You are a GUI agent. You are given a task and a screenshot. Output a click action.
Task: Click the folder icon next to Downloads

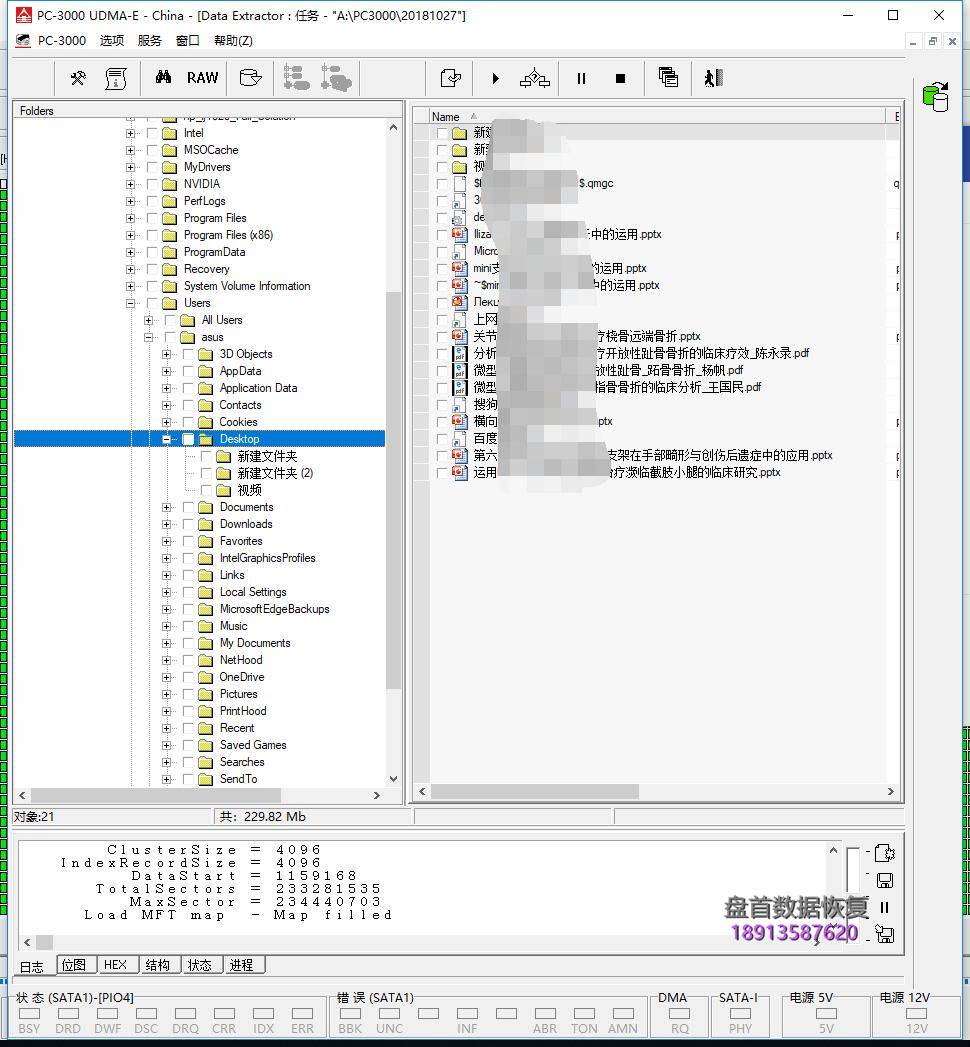206,524
